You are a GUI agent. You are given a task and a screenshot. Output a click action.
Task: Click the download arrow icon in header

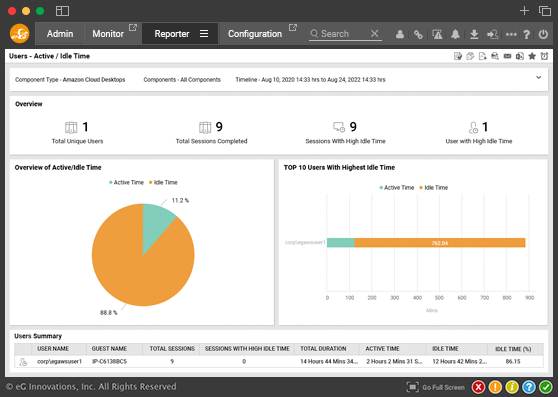(474, 34)
